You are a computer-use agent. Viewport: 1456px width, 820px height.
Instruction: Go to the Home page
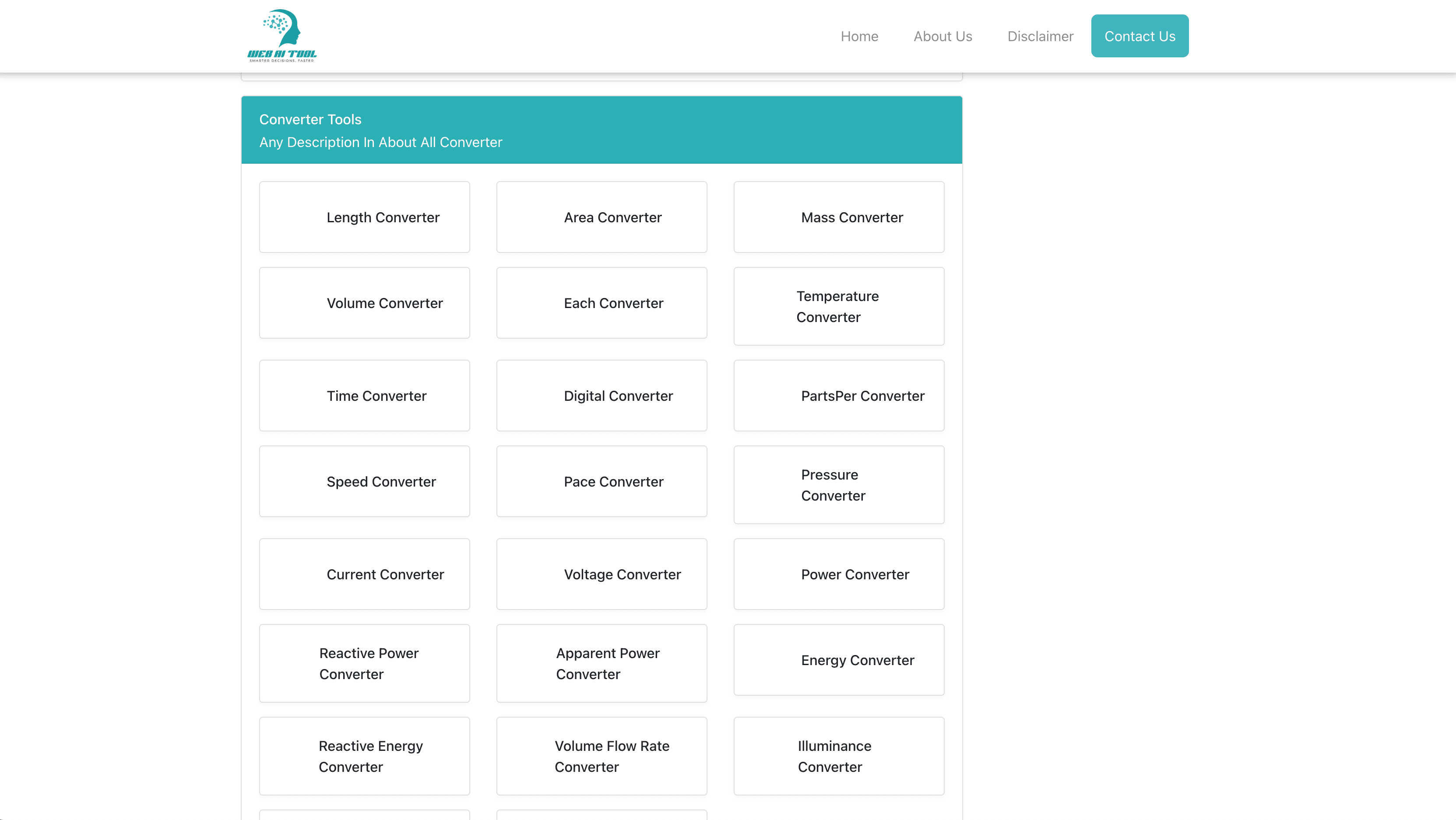(x=859, y=36)
